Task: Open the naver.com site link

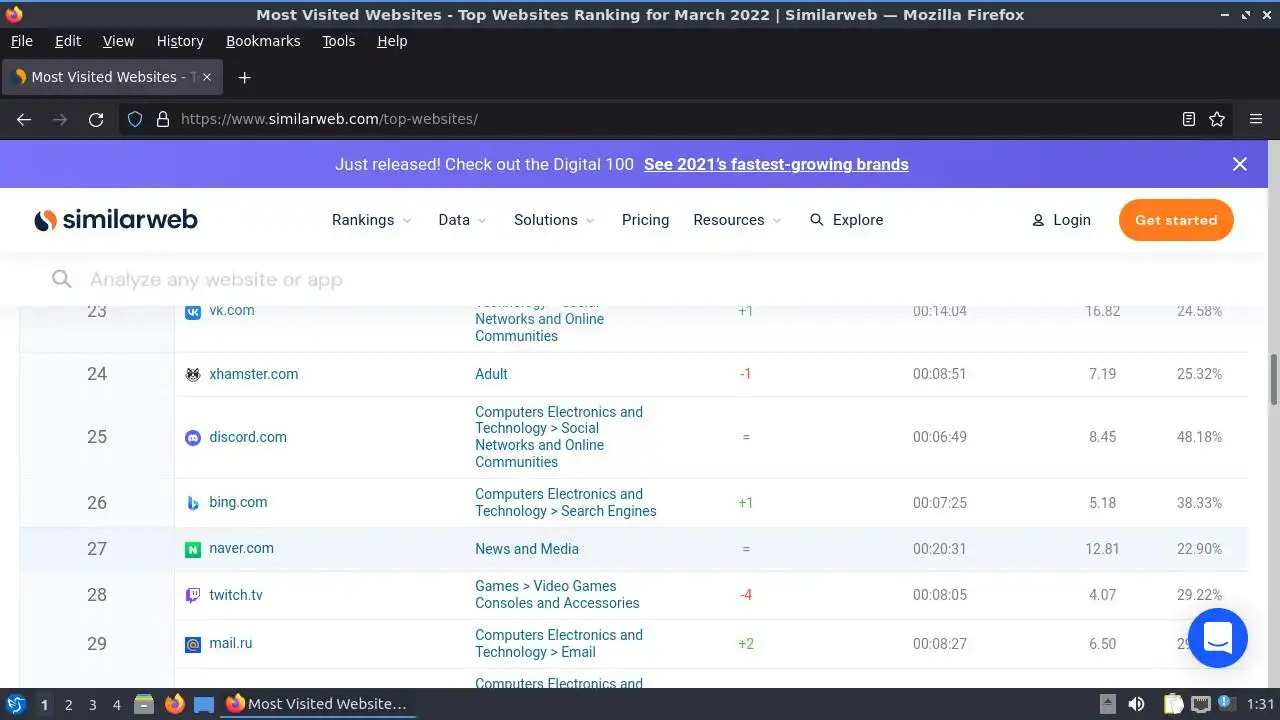Action: pos(241,548)
